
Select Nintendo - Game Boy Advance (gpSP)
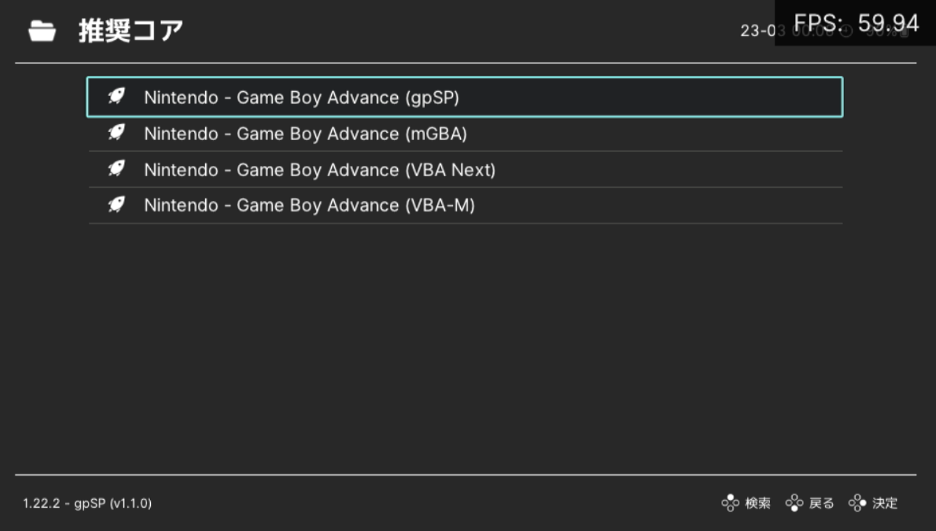point(464,97)
